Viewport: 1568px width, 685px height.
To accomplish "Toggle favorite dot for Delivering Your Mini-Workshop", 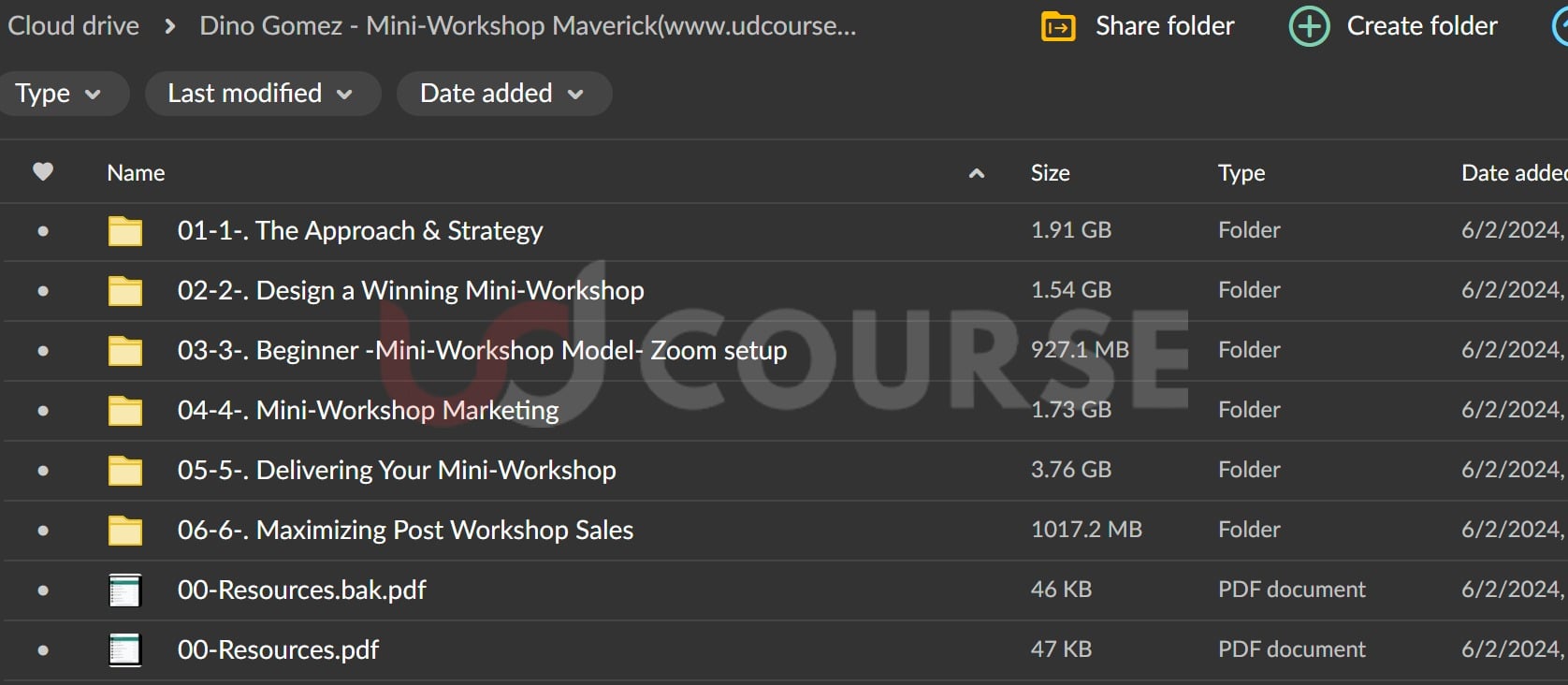I will point(43,471).
